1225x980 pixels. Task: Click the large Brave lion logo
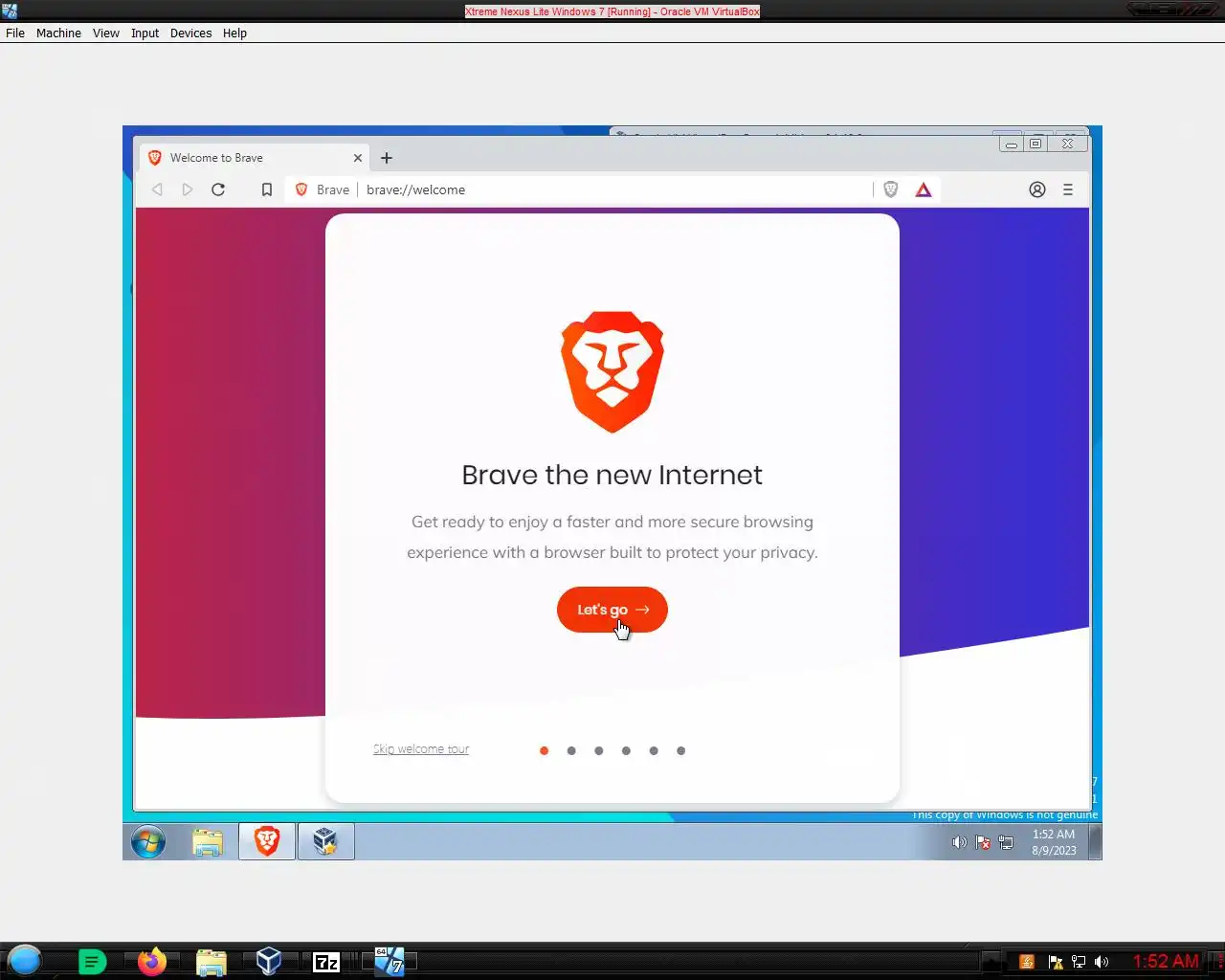click(612, 372)
